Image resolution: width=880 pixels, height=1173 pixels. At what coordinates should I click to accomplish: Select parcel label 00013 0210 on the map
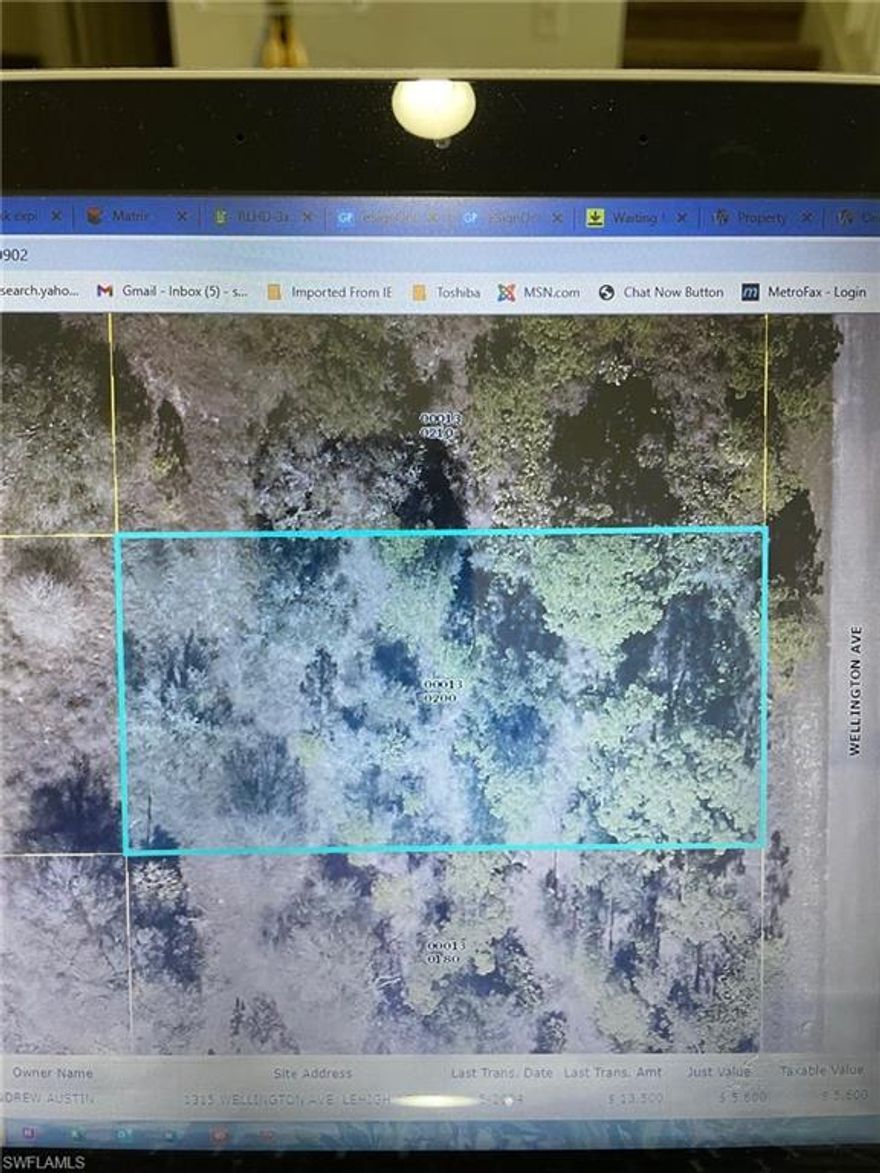[x=440, y=426]
